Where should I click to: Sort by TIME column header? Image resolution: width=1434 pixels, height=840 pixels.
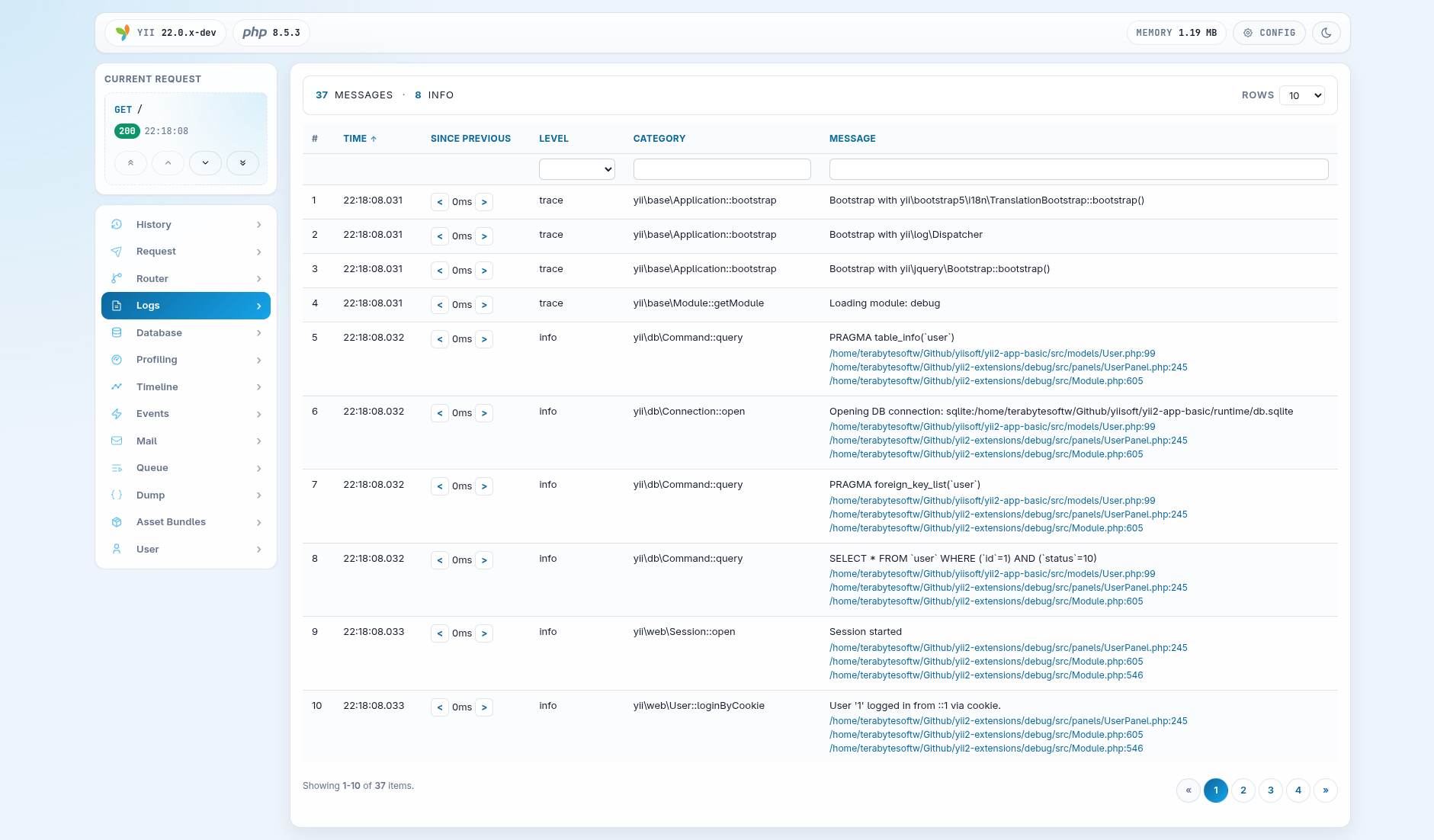pyautogui.click(x=360, y=139)
